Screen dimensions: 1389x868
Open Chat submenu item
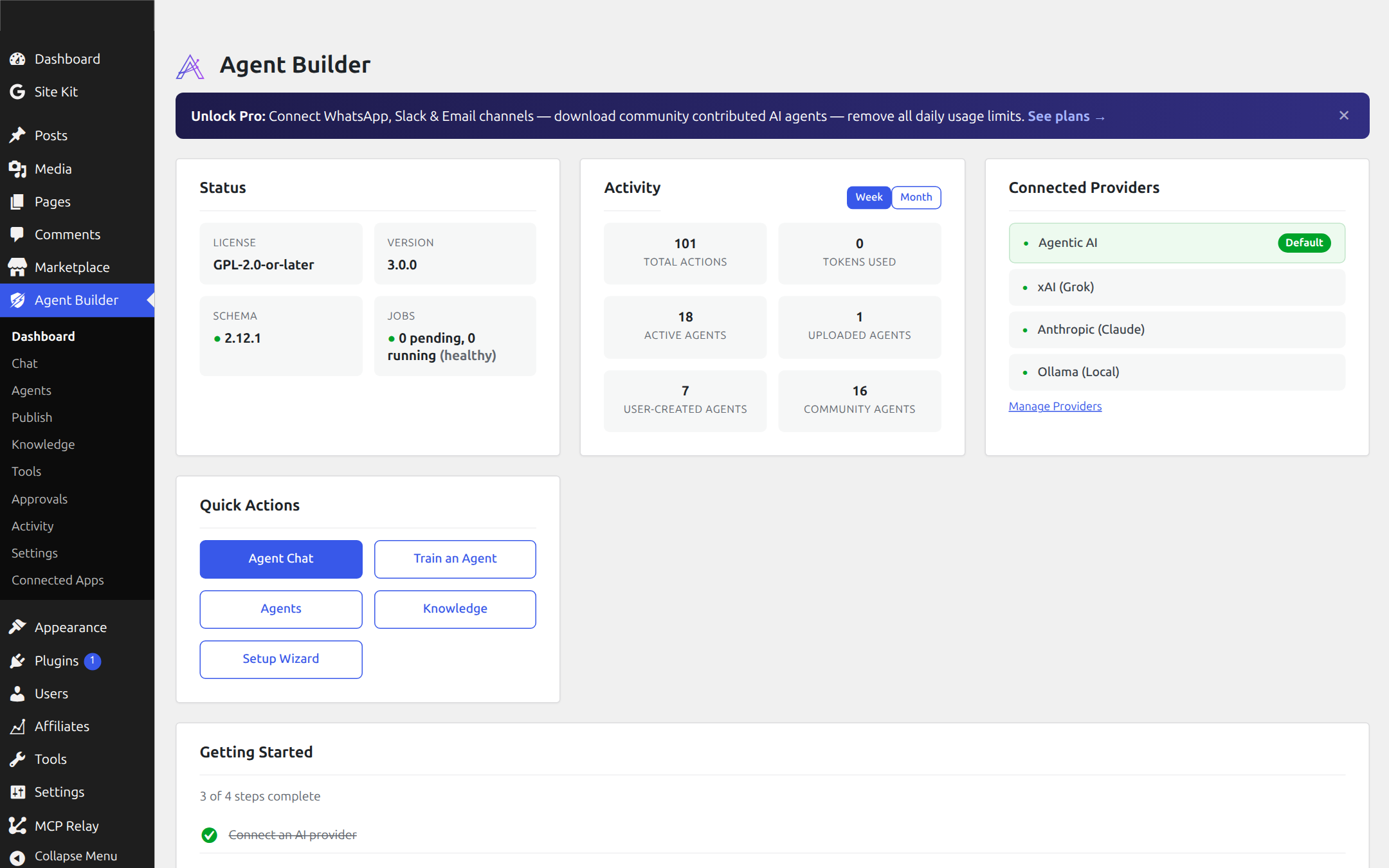(24, 363)
